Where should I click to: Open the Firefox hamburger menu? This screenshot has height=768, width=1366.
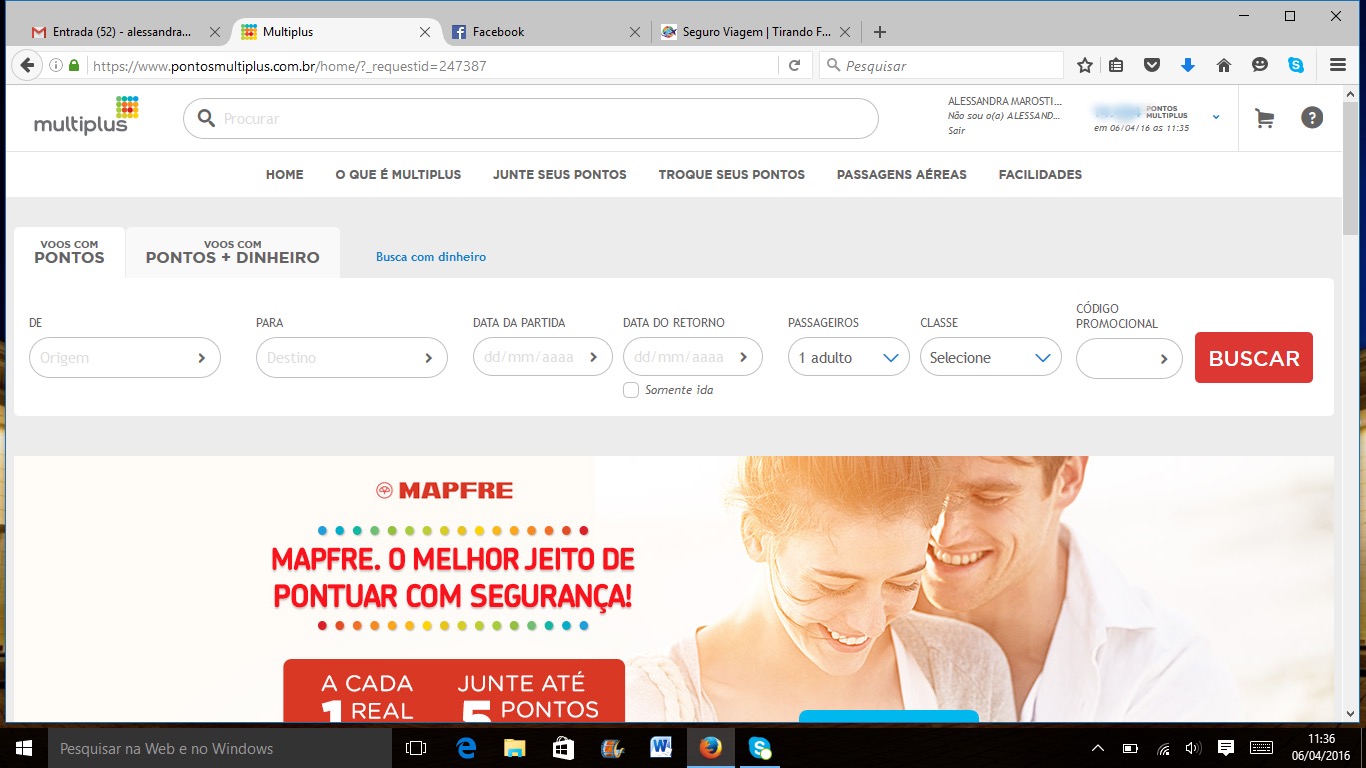1338,65
